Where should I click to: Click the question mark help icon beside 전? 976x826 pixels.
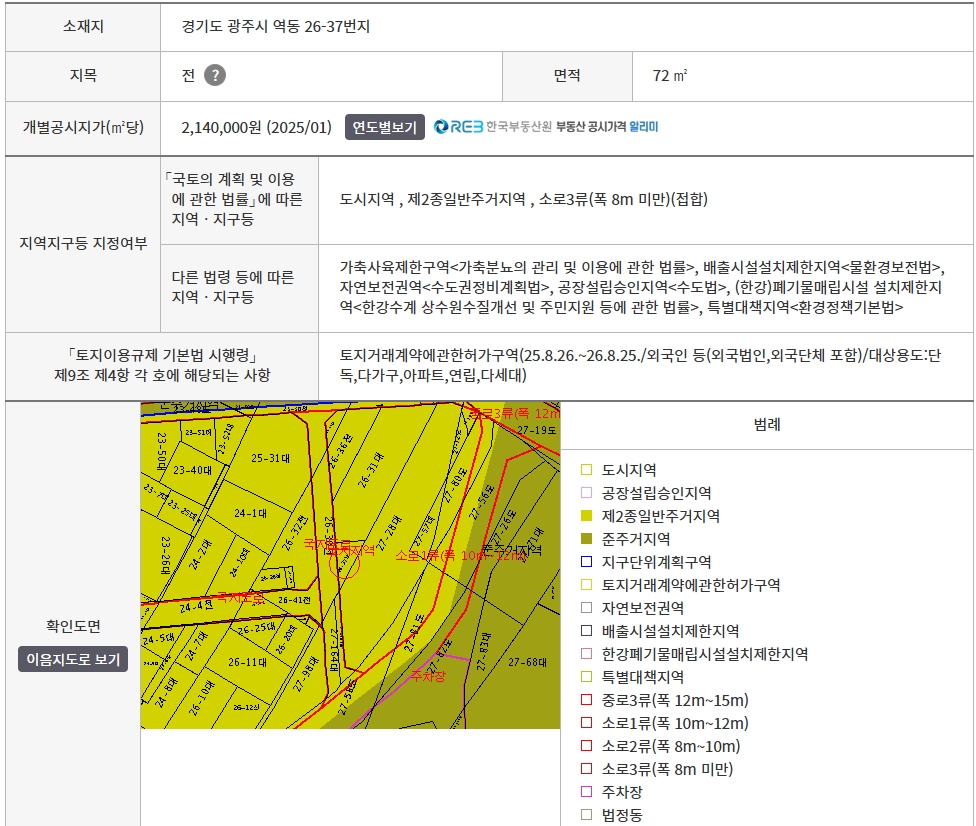(215, 75)
